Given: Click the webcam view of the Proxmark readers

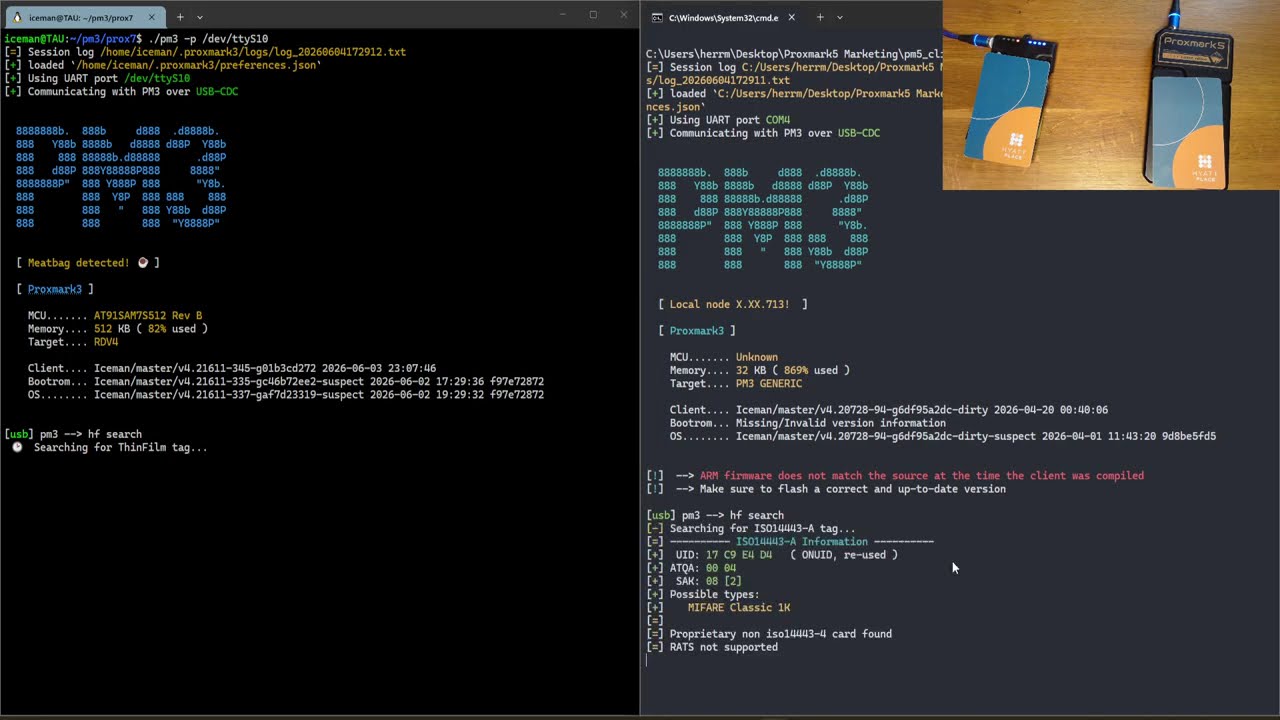Looking at the screenshot, I should point(1111,95).
